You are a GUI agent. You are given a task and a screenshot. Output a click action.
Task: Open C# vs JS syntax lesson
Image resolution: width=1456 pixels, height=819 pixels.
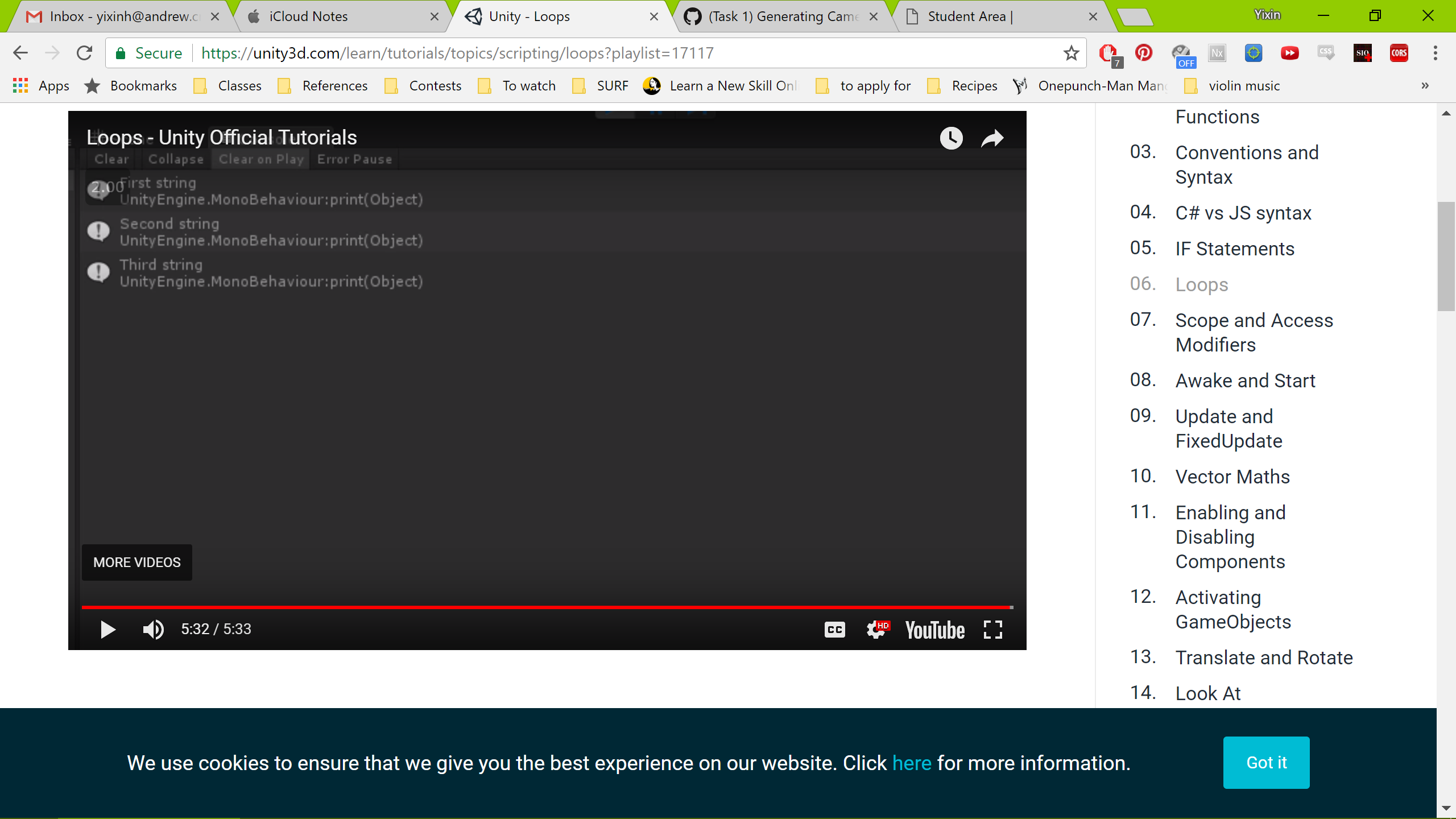[x=1243, y=213]
